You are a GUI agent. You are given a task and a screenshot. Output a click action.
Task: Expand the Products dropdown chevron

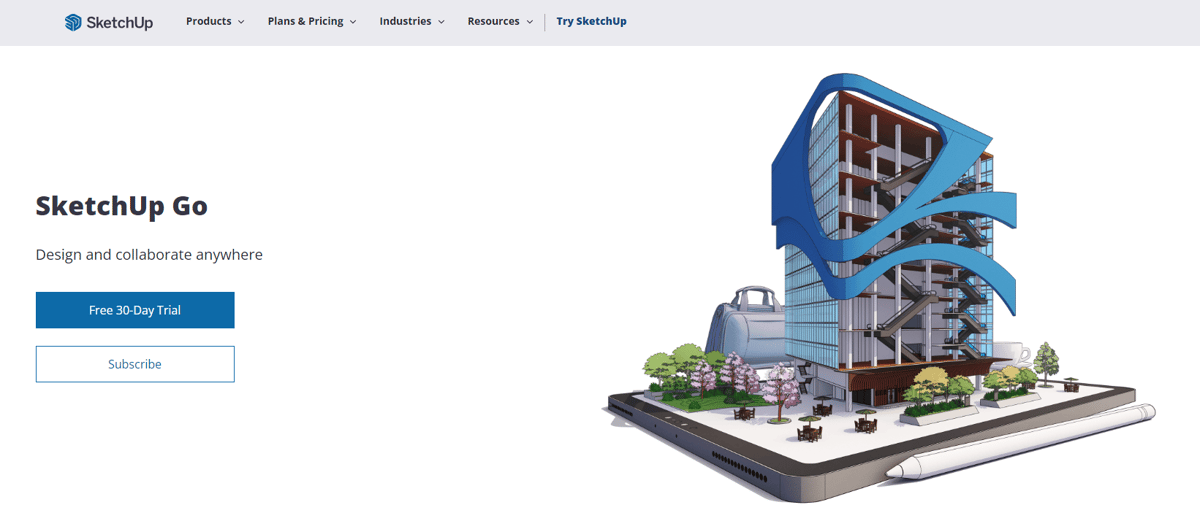241,22
